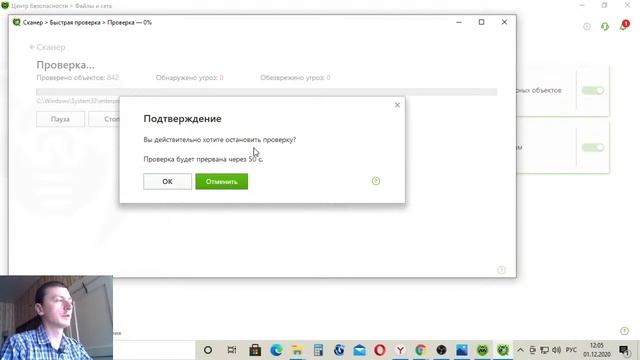Viewport: 640px width, 360px height.
Task: Click the help icon at scanner window bottom
Action: point(501,270)
